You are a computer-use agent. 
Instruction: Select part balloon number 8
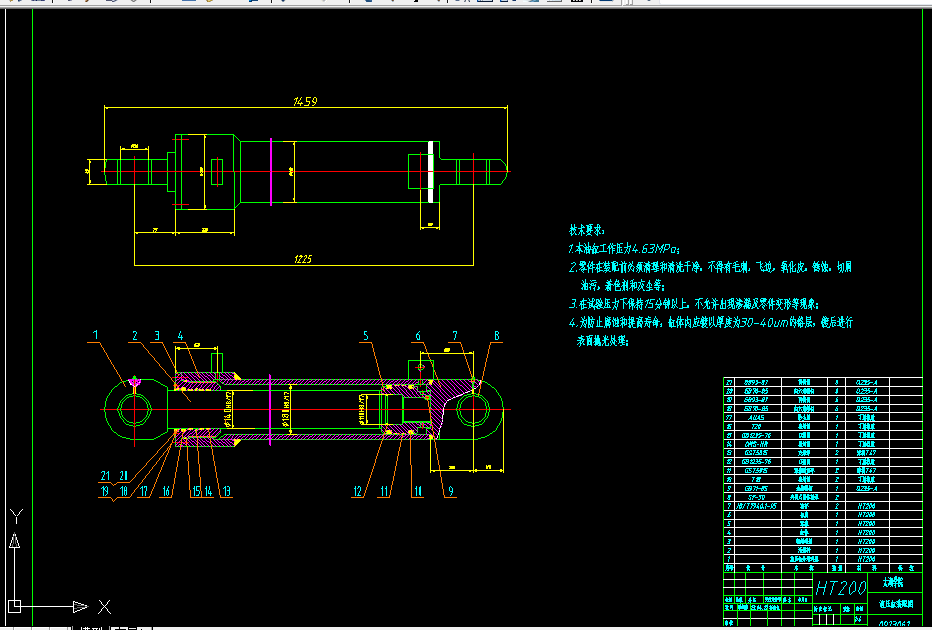(x=497, y=336)
